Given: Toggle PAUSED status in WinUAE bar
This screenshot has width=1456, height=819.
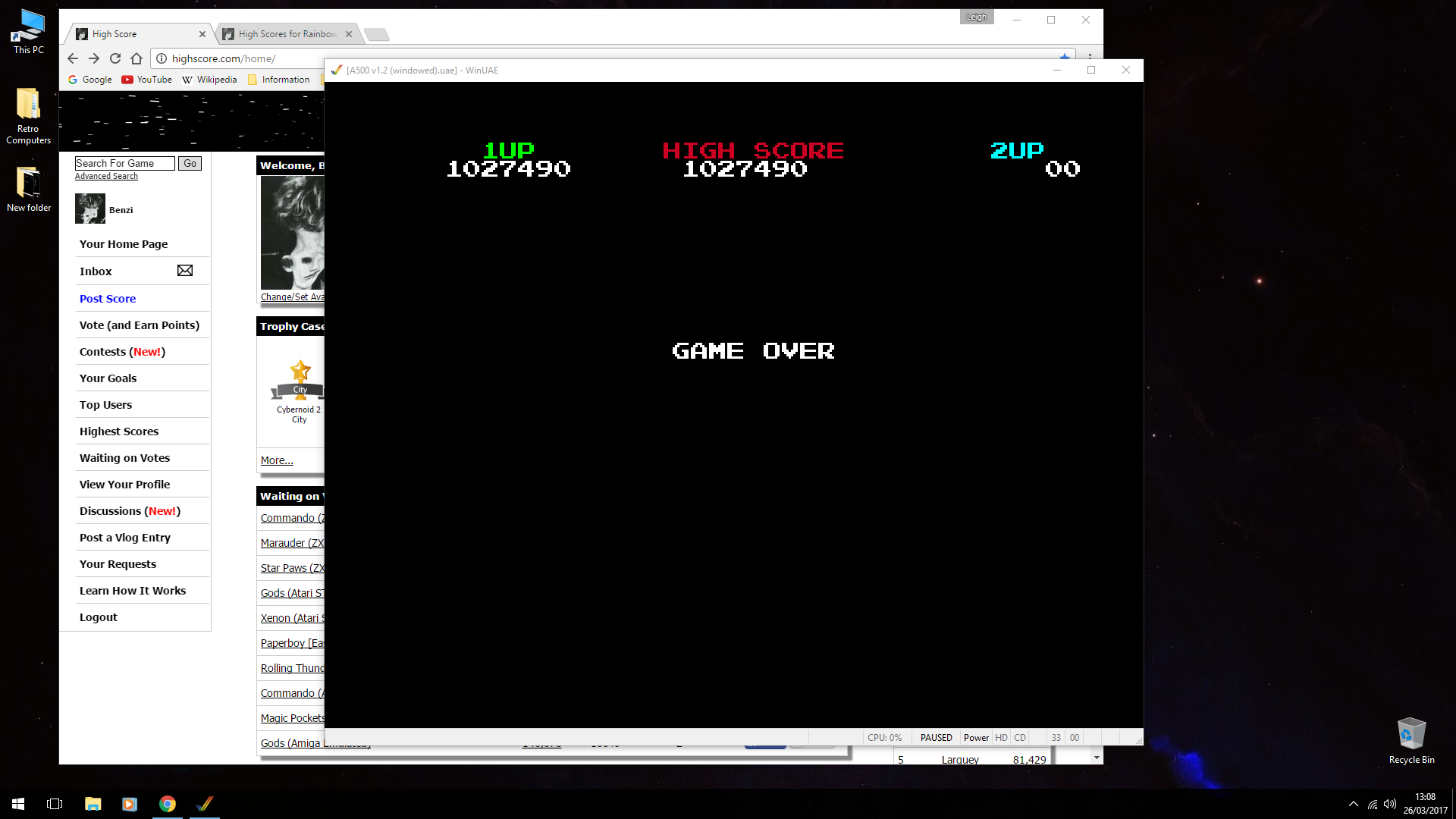Looking at the screenshot, I should tap(936, 737).
